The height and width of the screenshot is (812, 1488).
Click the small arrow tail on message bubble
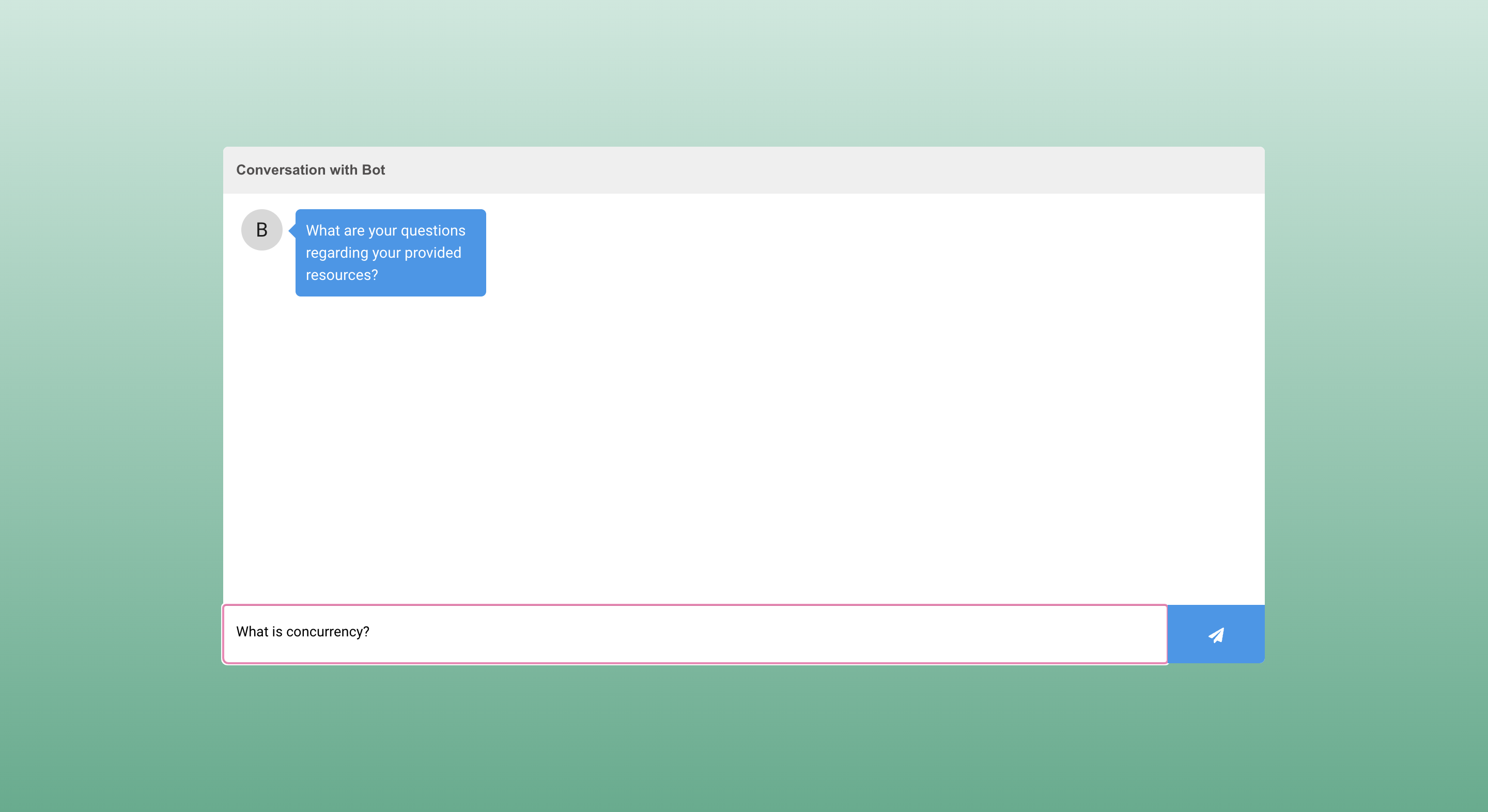tap(292, 230)
